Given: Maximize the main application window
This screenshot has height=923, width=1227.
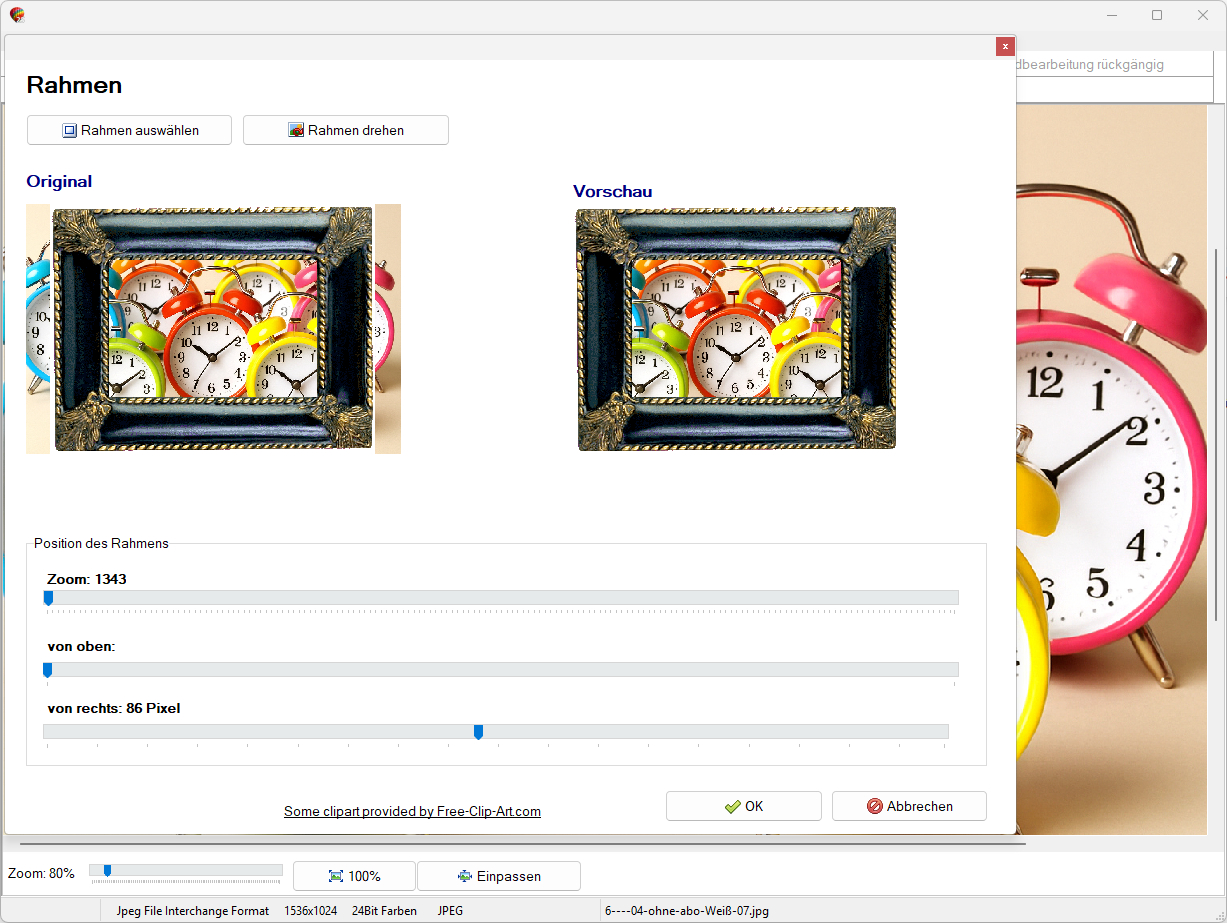Looking at the screenshot, I should tap(1157, 15).
